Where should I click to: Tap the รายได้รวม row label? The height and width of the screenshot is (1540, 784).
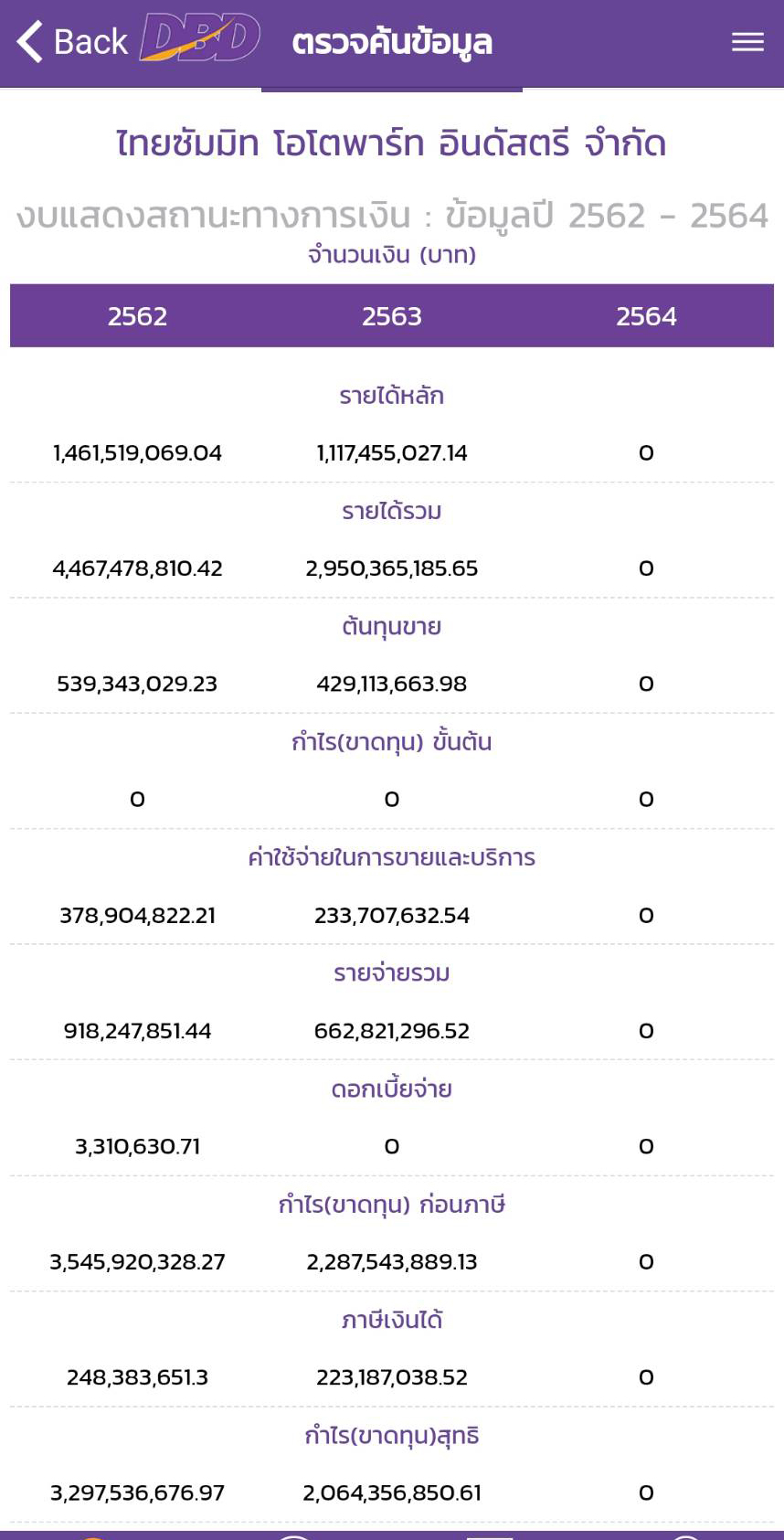click(x=392, y=511)
